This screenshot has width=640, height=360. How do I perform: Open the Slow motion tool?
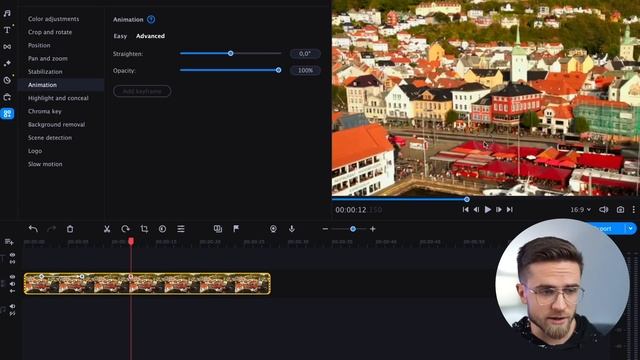pos(45,164)
